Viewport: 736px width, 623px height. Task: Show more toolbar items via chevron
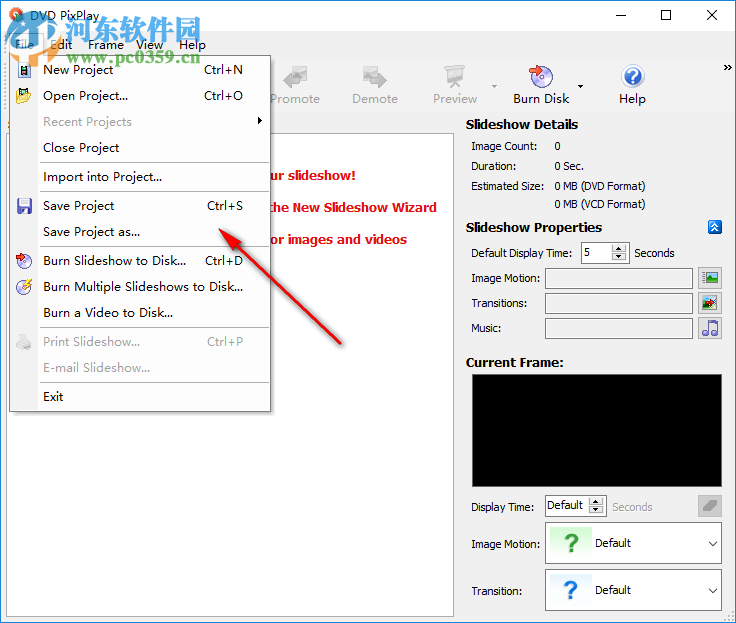727,68
